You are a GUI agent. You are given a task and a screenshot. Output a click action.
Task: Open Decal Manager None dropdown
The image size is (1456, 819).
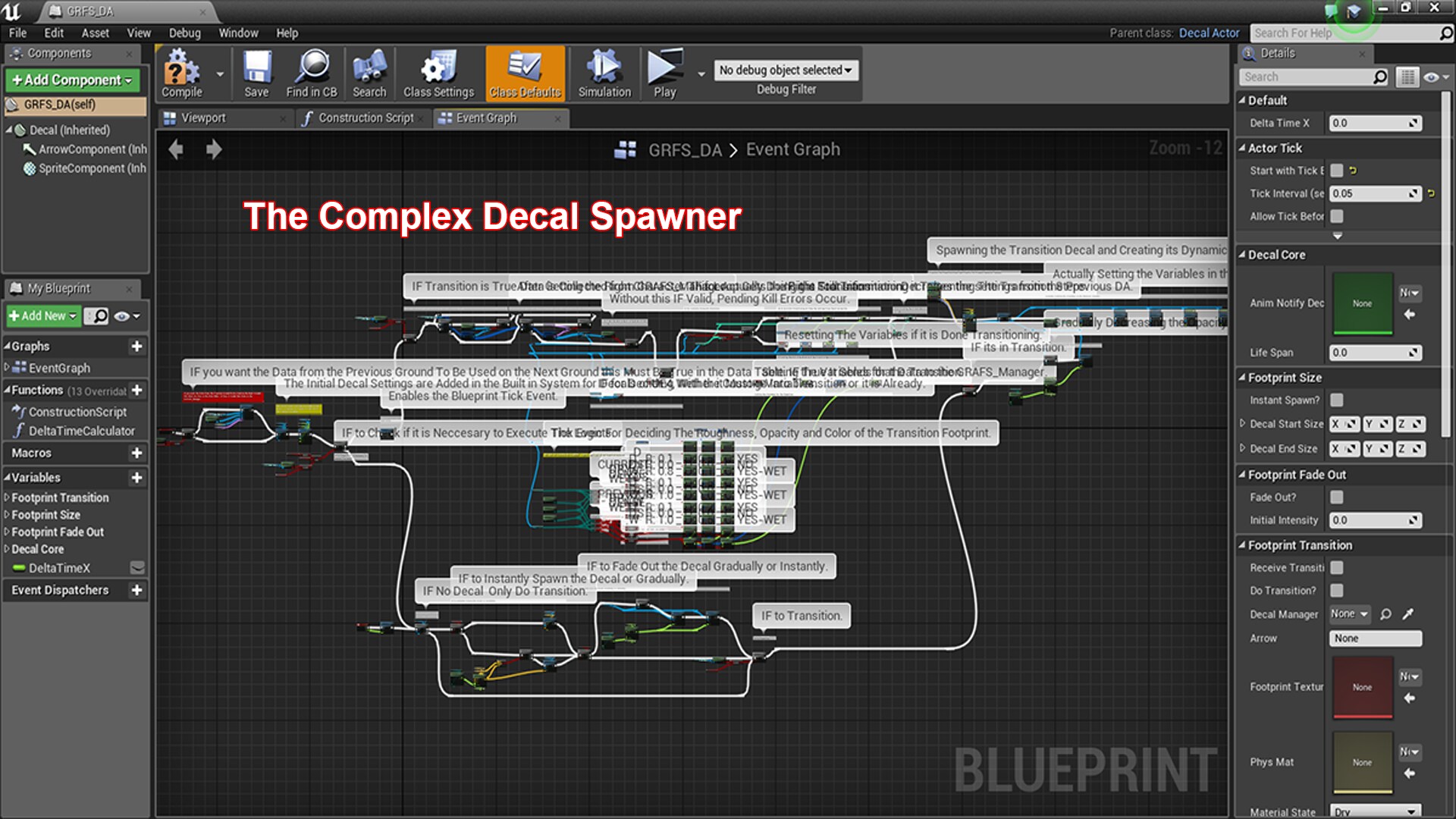(1349, 614)
